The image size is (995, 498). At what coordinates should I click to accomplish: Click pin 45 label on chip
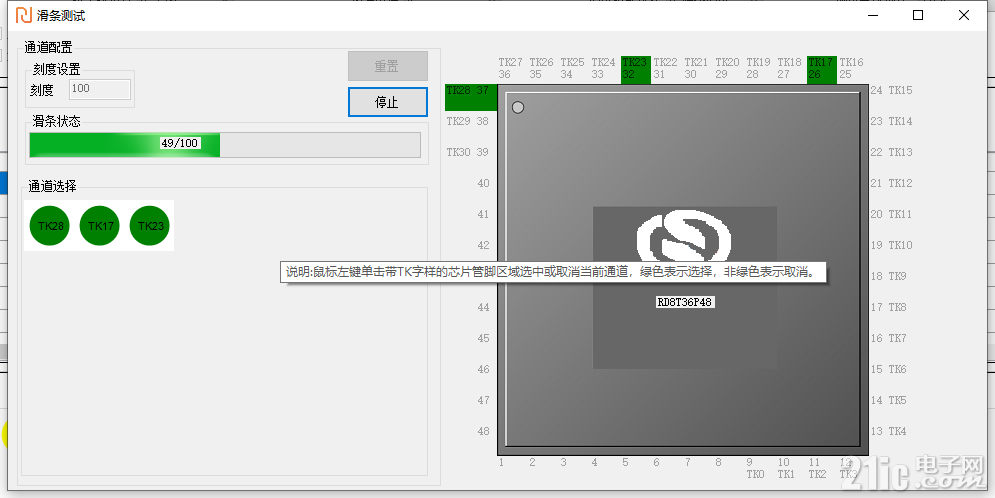pyautogui.click(x=484, y=338)
